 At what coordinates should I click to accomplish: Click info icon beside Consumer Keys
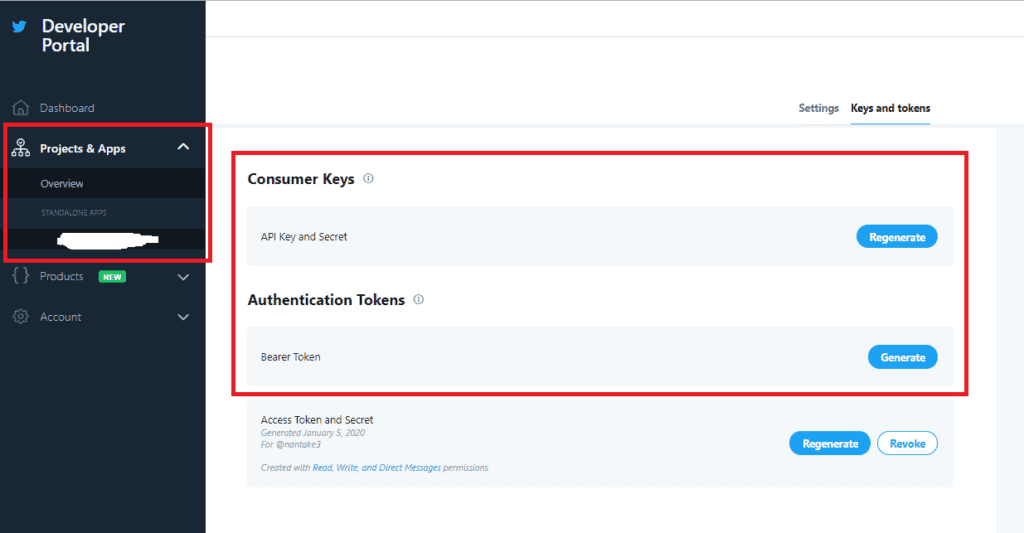click(368, 179)
